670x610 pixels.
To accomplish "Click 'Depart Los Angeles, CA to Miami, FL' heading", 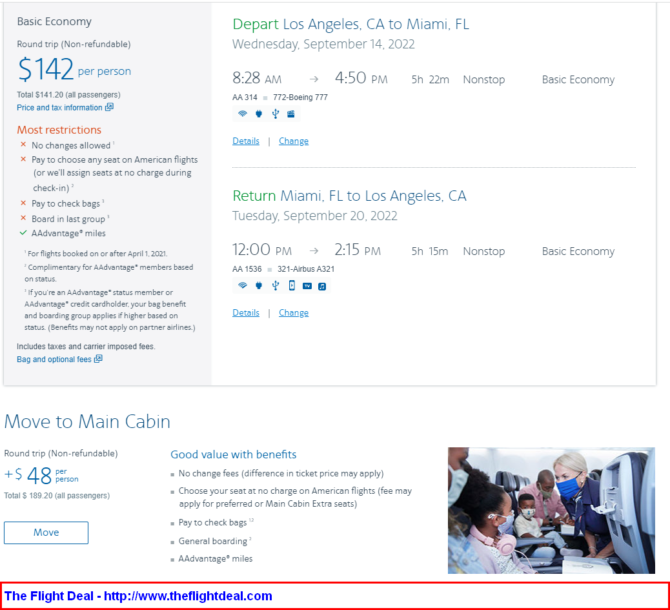I will (x=351, y=24).
